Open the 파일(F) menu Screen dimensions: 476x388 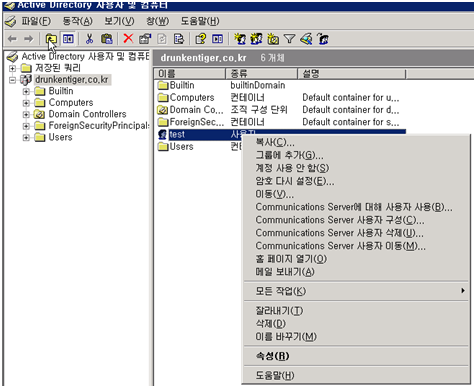(x=36, y=21)
